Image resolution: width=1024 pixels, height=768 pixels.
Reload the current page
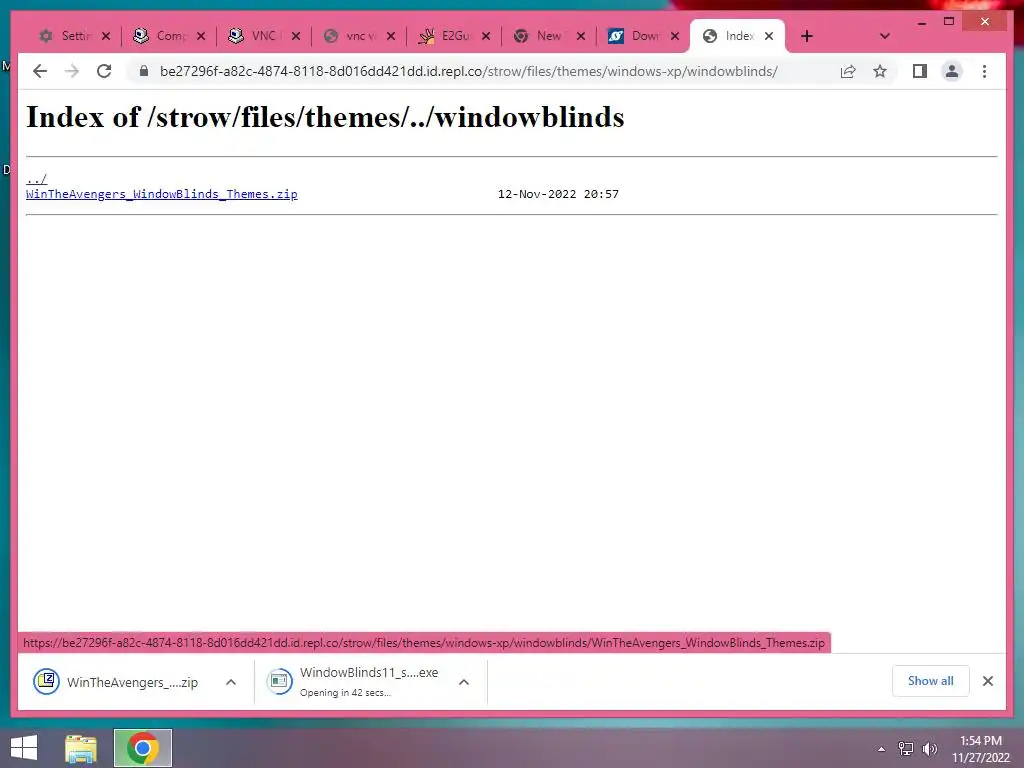click(x=104, y=71)
